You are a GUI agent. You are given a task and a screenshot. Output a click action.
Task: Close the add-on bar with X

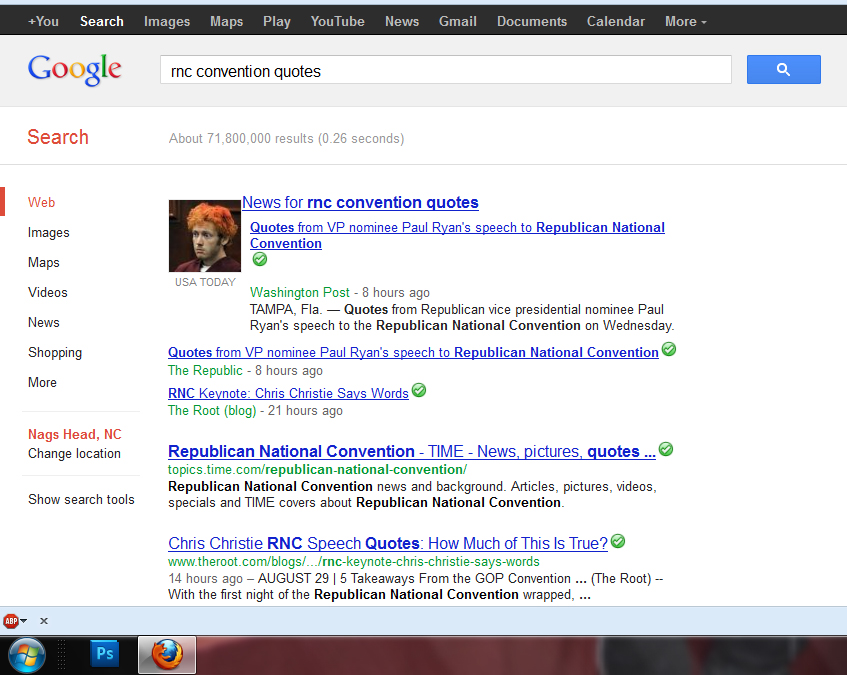44,621
